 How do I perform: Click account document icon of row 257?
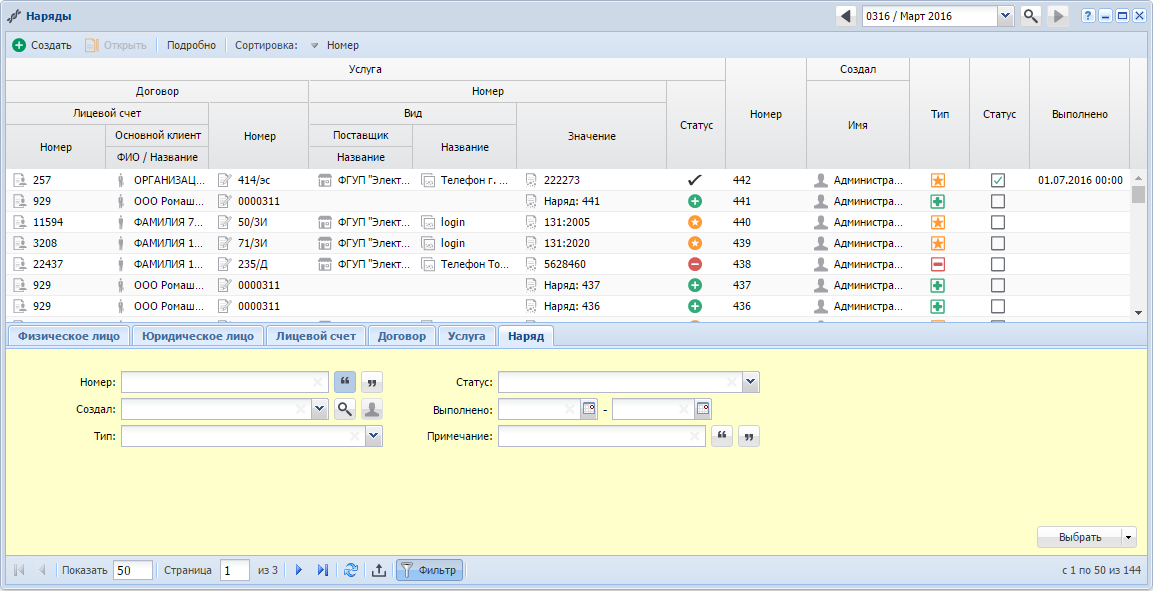click(20, 180)
